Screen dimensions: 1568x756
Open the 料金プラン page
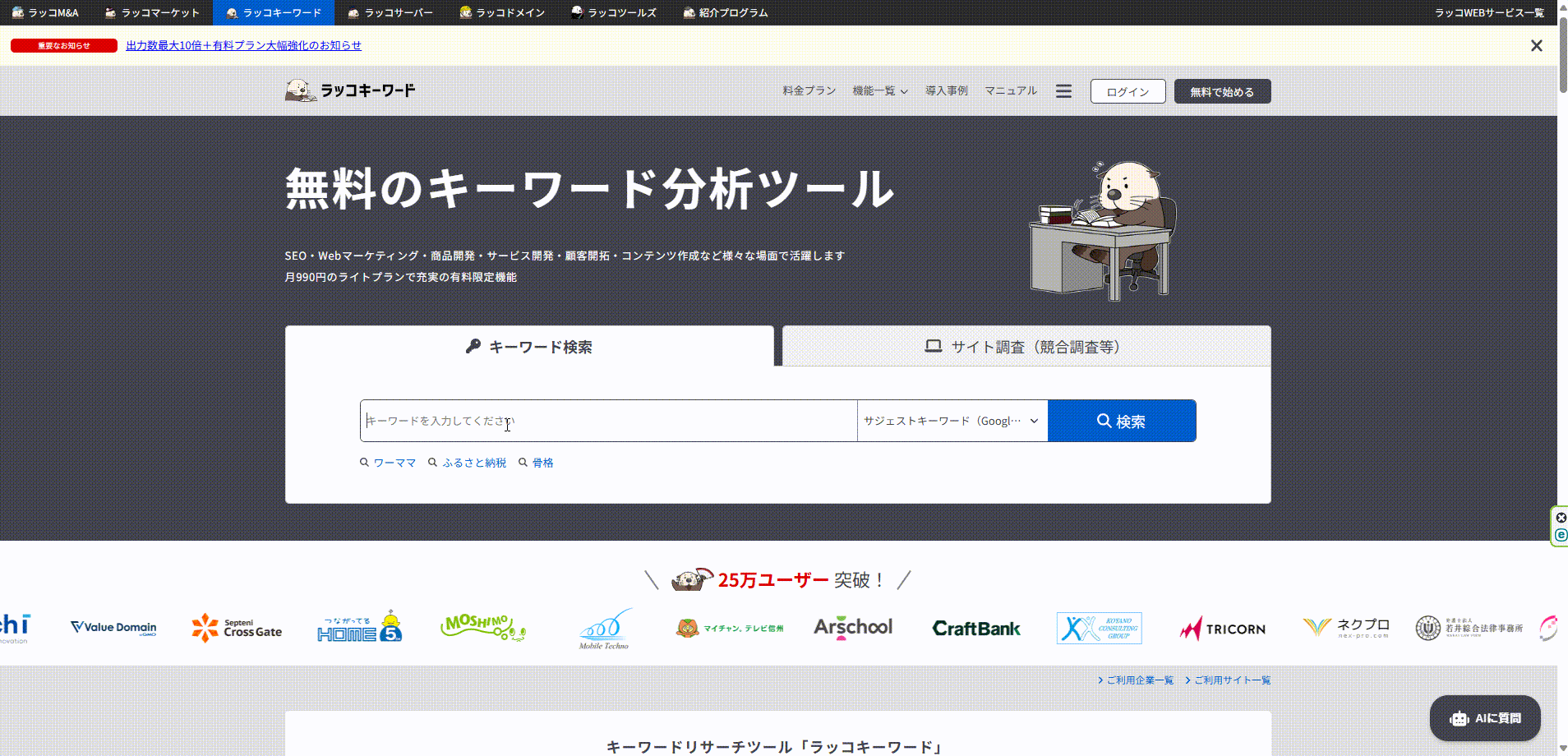(809, 90)
